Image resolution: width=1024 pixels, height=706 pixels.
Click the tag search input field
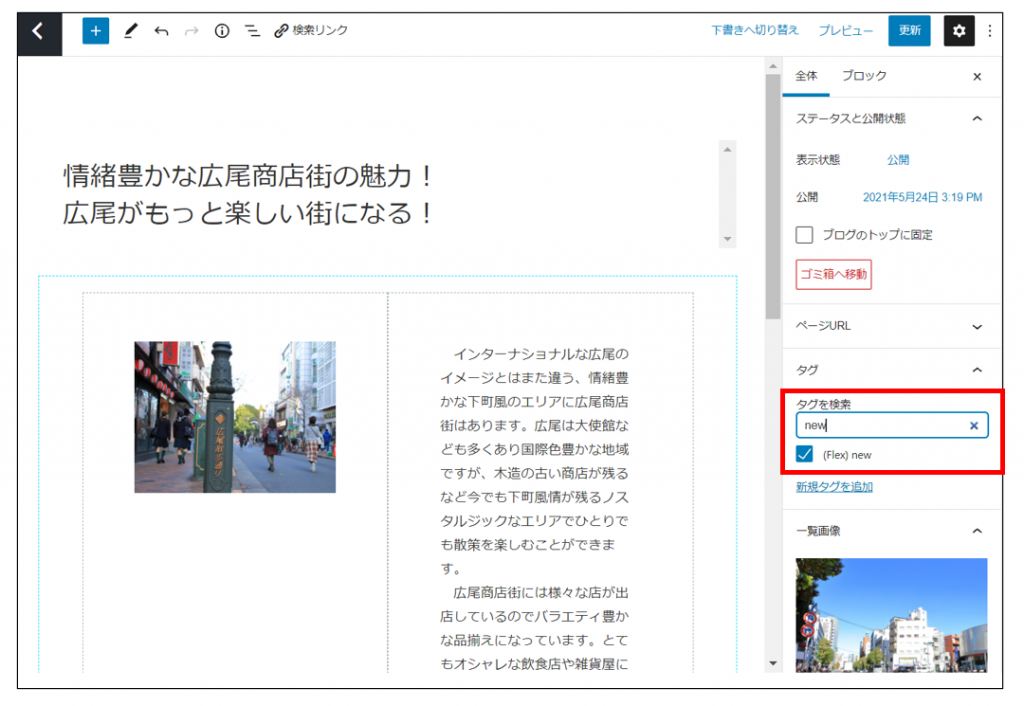pos(880,425)
